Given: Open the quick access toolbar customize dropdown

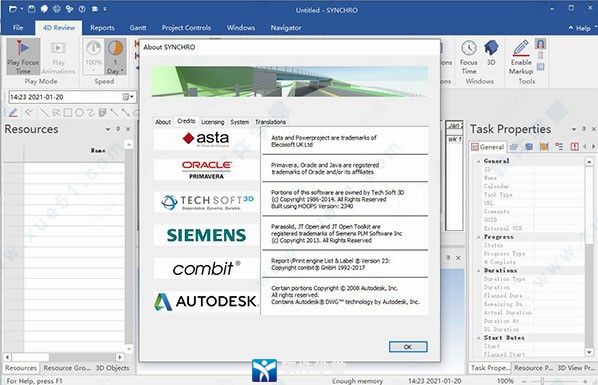Looking at the screenshot, I should tap(105, 9).
